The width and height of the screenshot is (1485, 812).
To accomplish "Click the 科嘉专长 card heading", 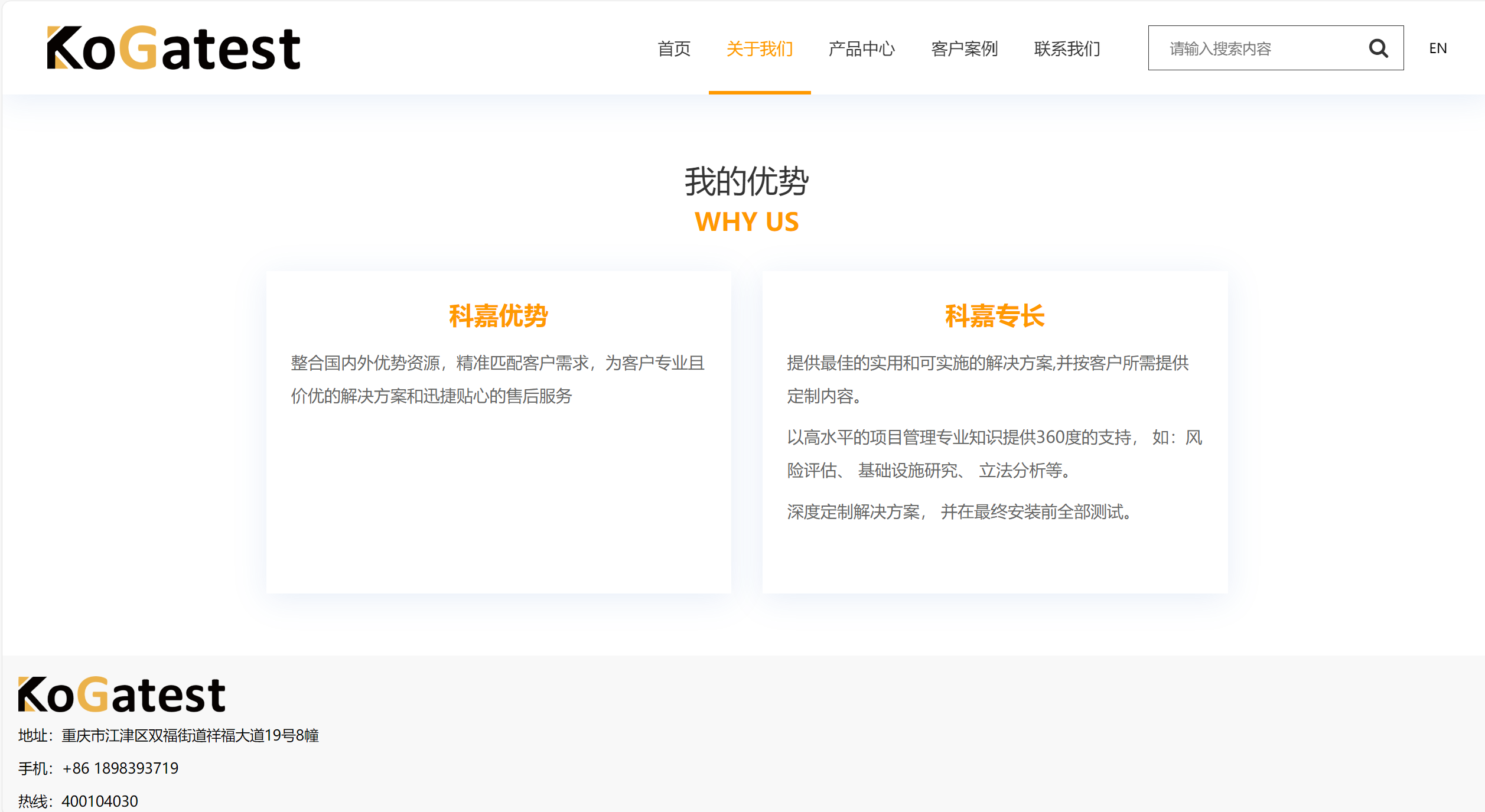I will [995, 316].
